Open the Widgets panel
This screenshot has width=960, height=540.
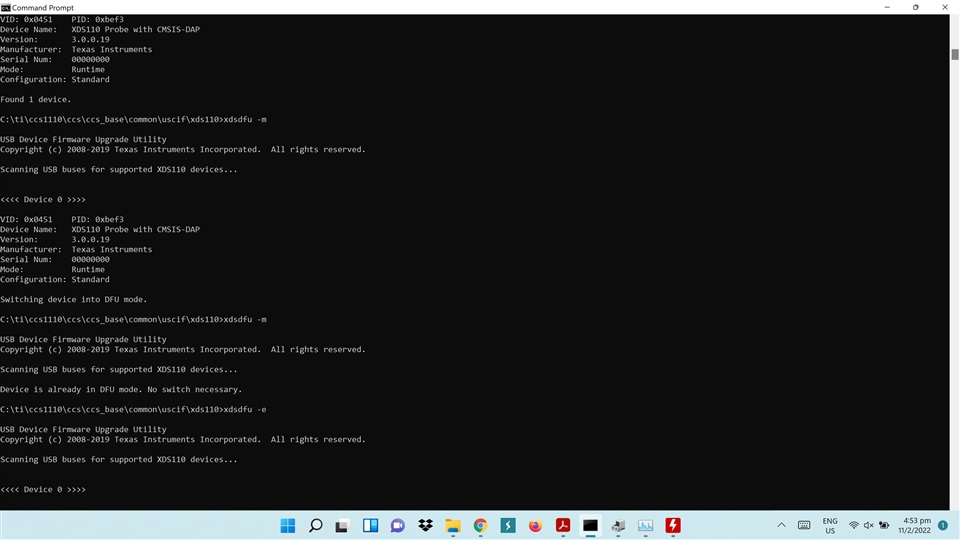(370, 525)
